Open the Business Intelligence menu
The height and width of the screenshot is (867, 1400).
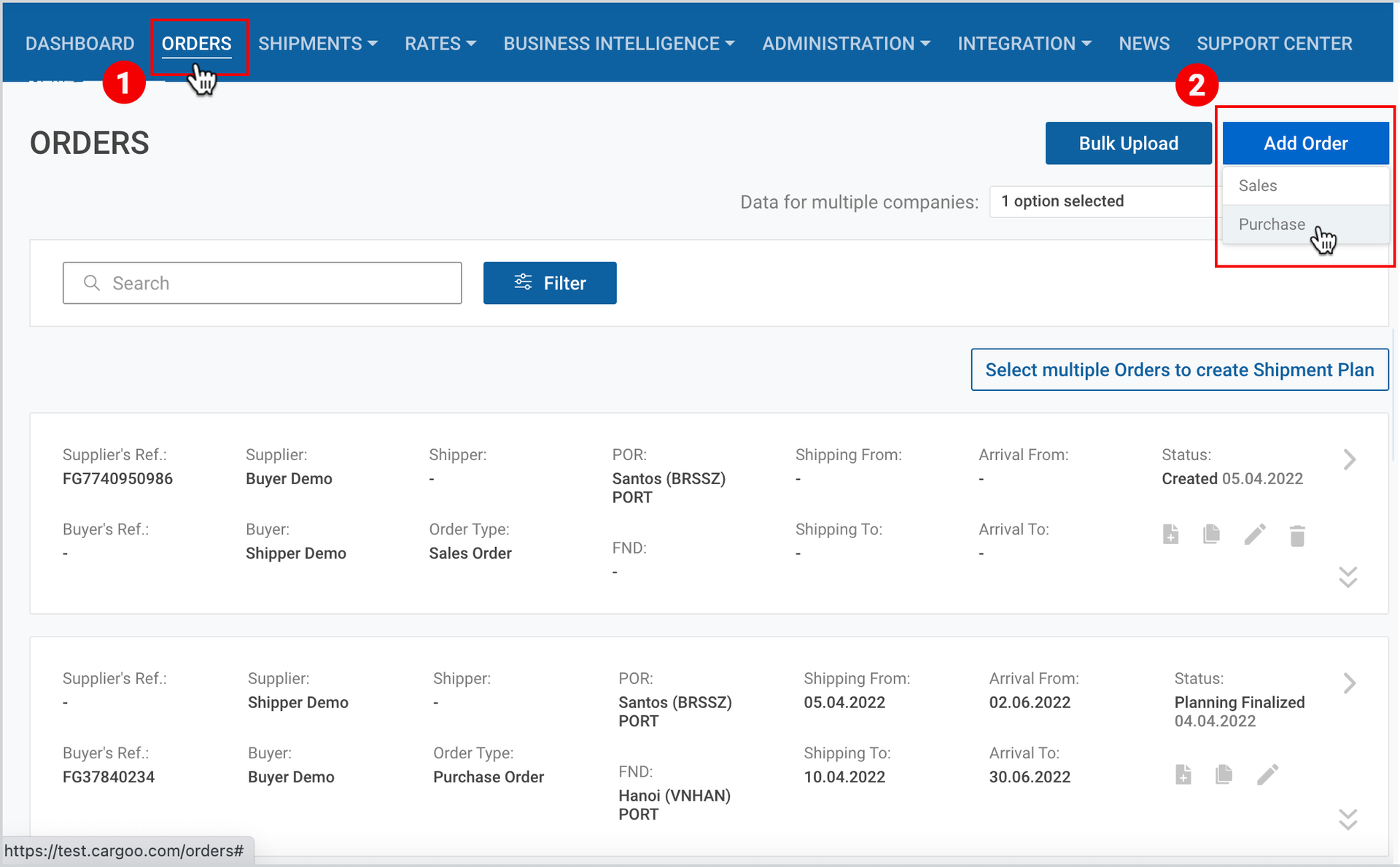click(619, 44)
